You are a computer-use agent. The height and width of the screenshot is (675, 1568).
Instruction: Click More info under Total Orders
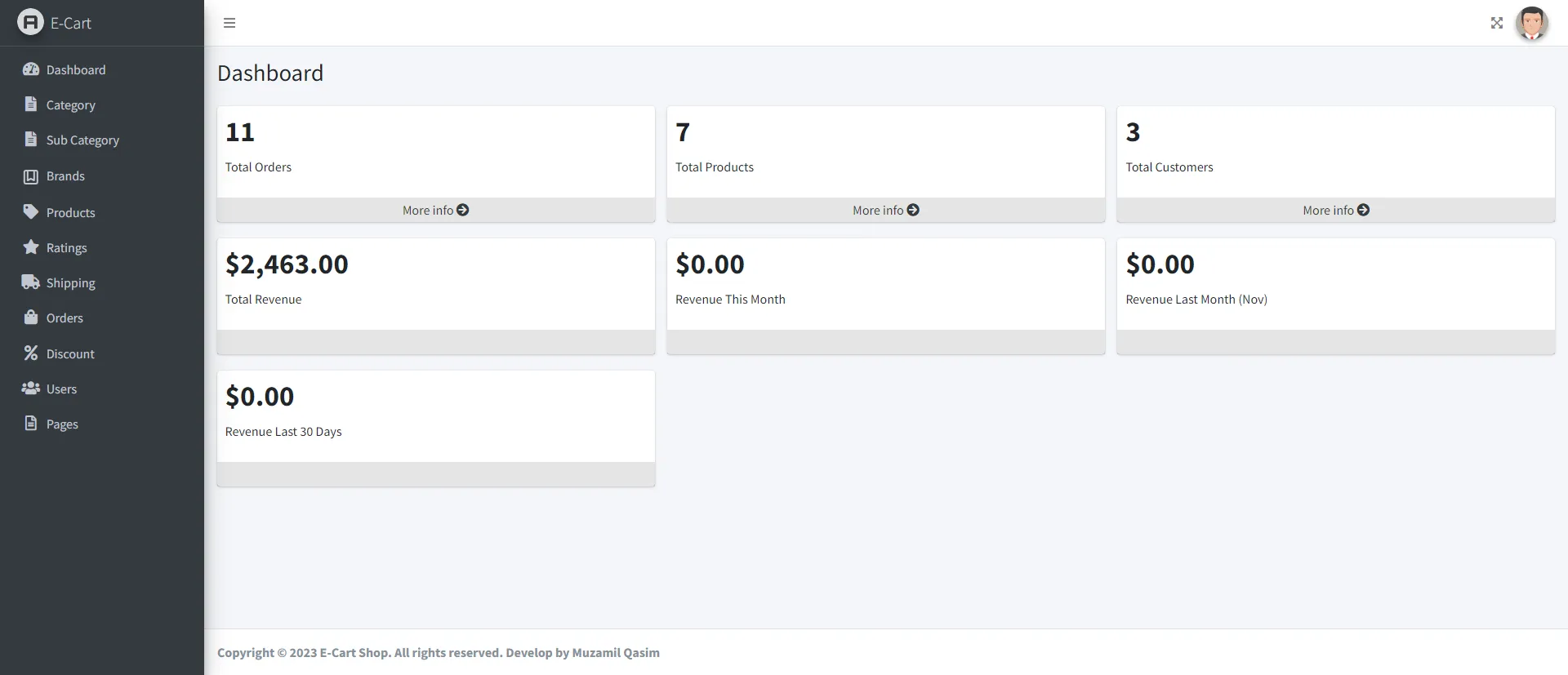tap(435, 211)
